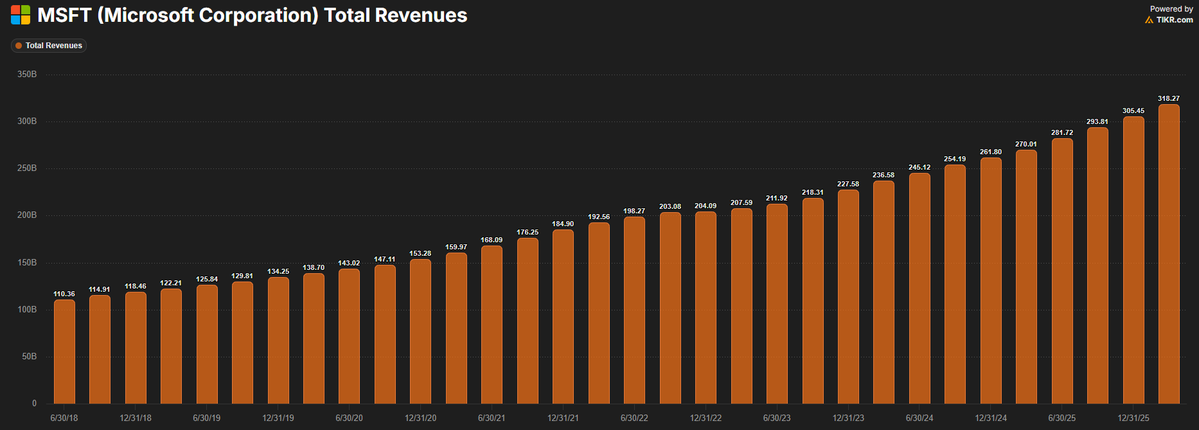
Task: Select the bar valued 211.92
Action: point(777,304)
